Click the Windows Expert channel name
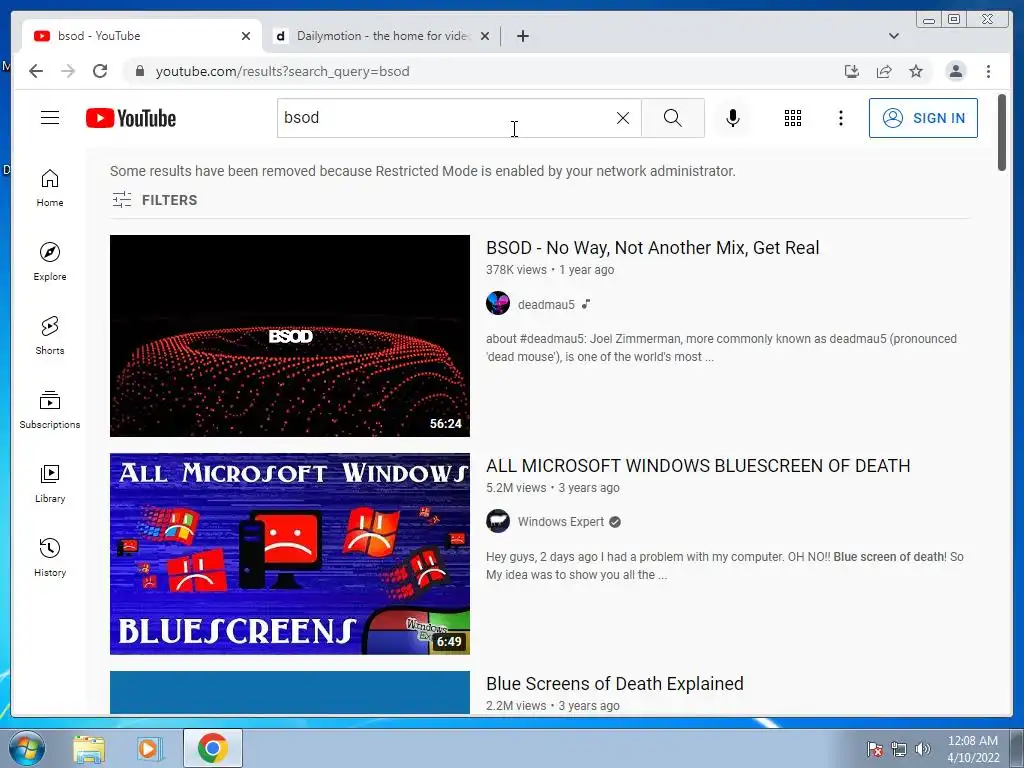The height and width of the screenshot is (768, 1024). (560, 522)
